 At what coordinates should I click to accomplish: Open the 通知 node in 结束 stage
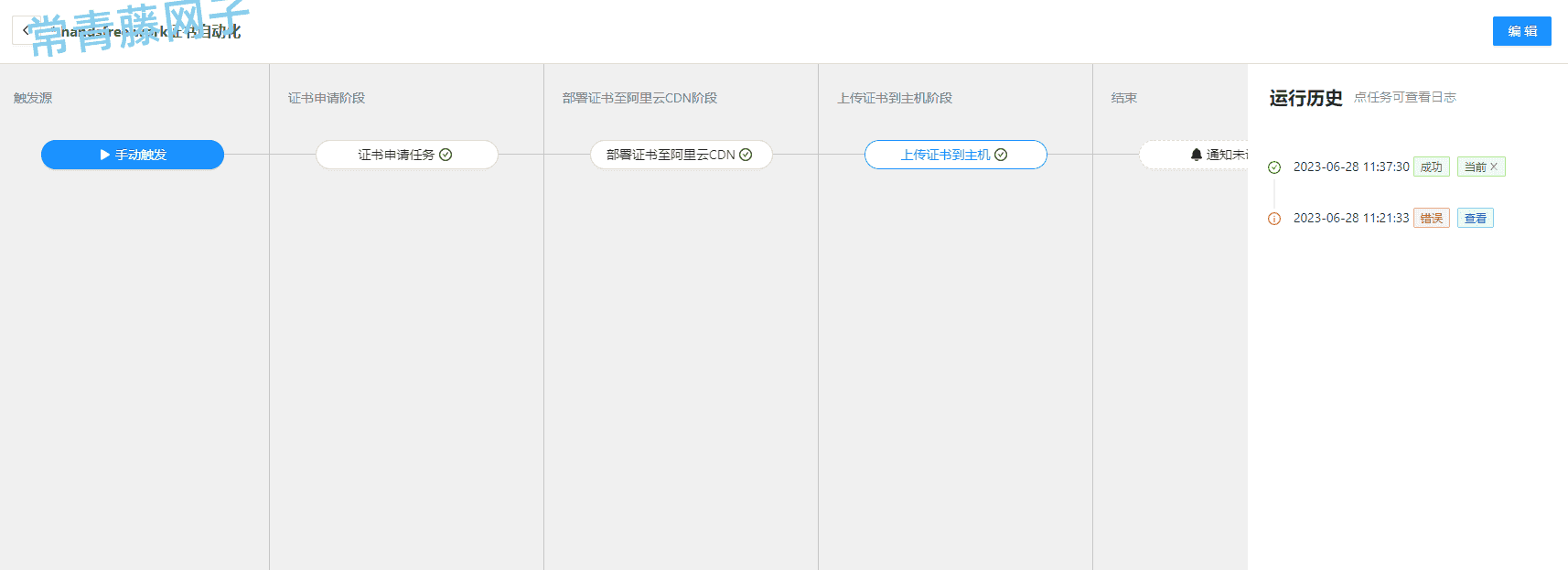point(1194,155)
